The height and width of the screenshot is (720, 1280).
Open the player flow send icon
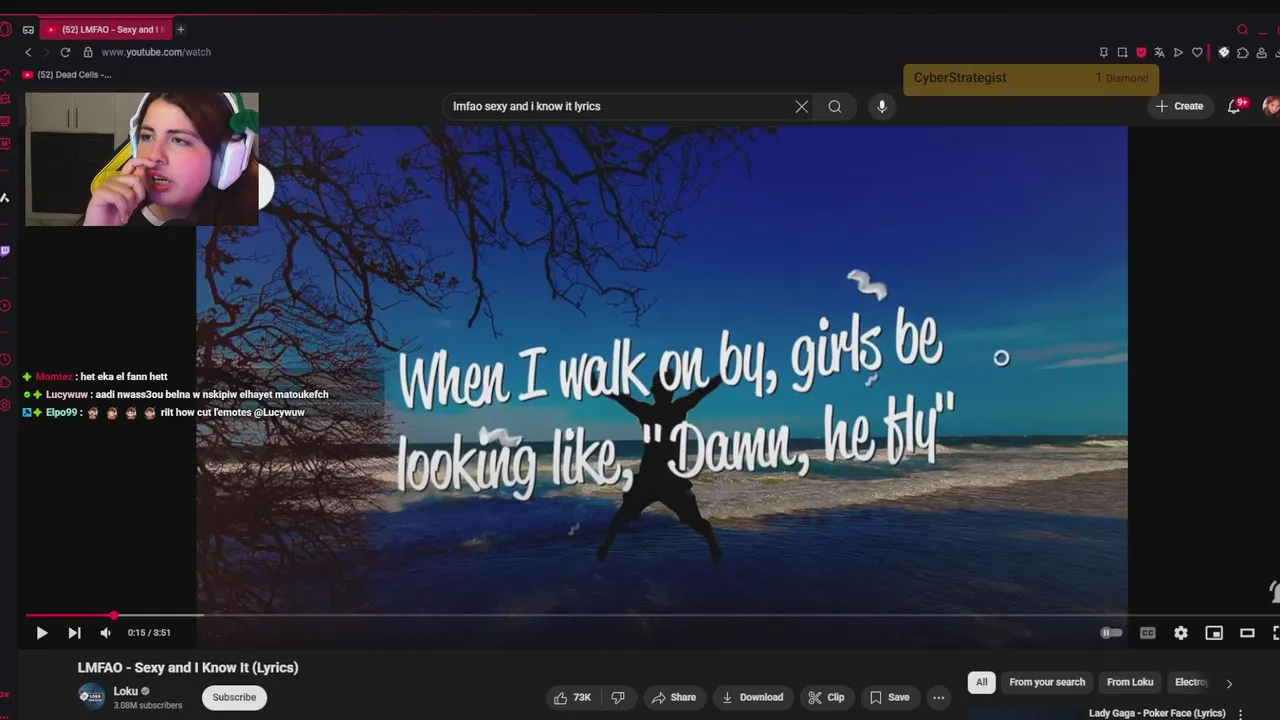pos(1178,52)
